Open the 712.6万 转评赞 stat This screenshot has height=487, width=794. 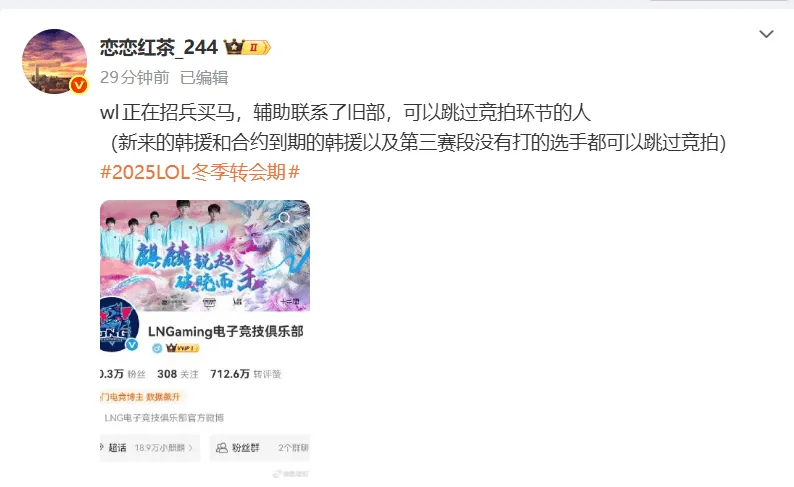246,374
